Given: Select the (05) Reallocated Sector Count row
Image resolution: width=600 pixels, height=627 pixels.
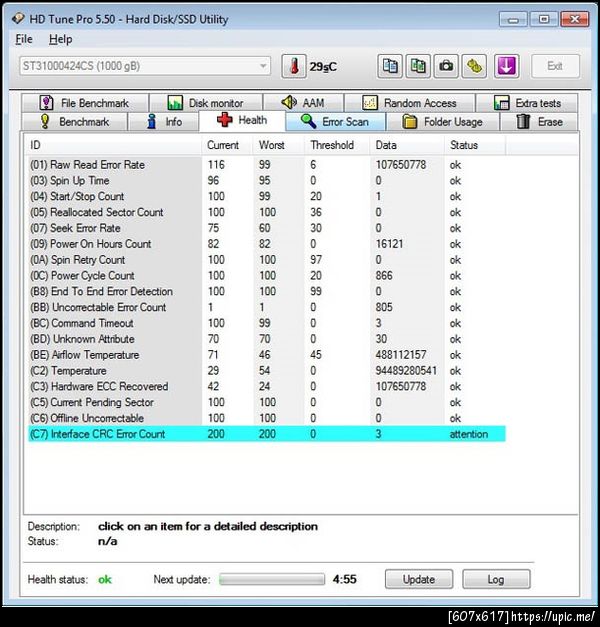Looking at the screenshot, I should pos(267,212).
